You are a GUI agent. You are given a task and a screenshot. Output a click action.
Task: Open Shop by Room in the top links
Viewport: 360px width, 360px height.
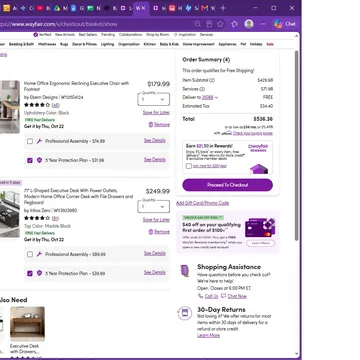pyautogui.click(x=157, y=35)
